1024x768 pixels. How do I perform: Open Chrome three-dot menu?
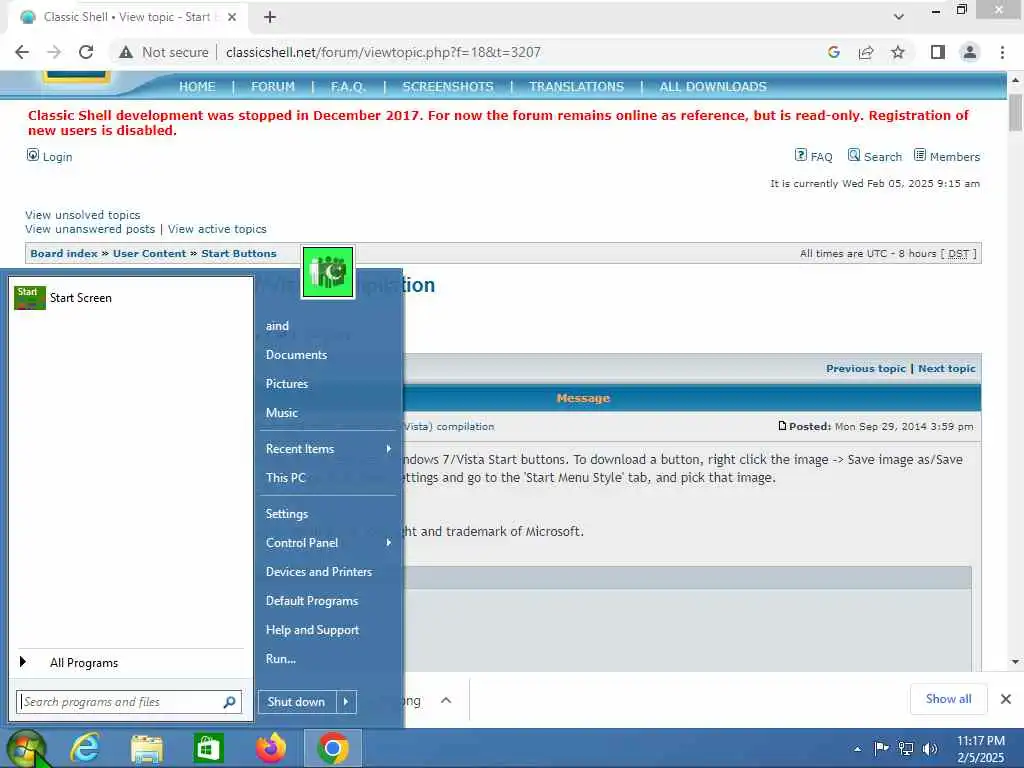tap(1002, 52)
